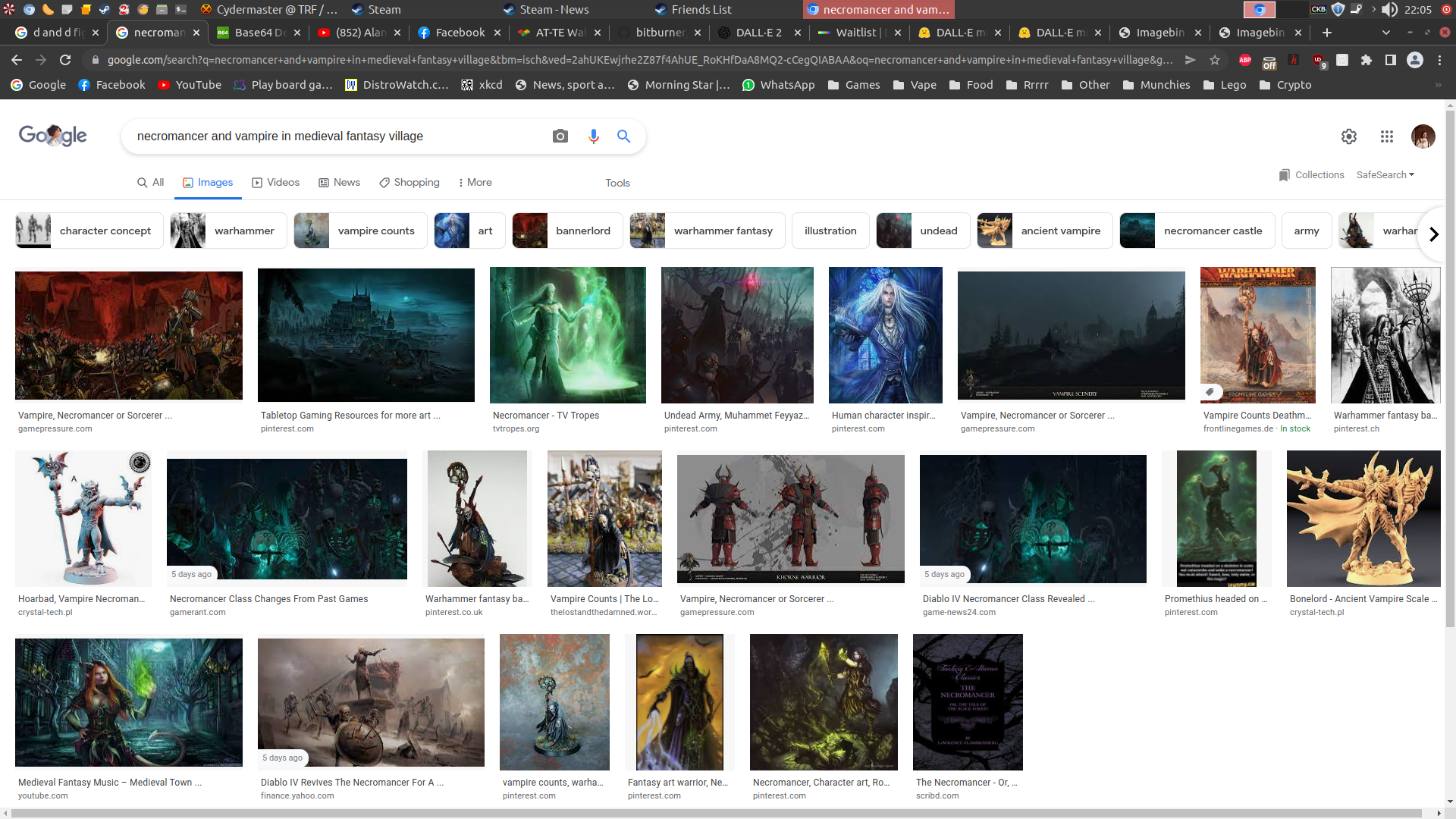
Task: Filter by ancient vampire chip
Action: tap(1045, 231)
